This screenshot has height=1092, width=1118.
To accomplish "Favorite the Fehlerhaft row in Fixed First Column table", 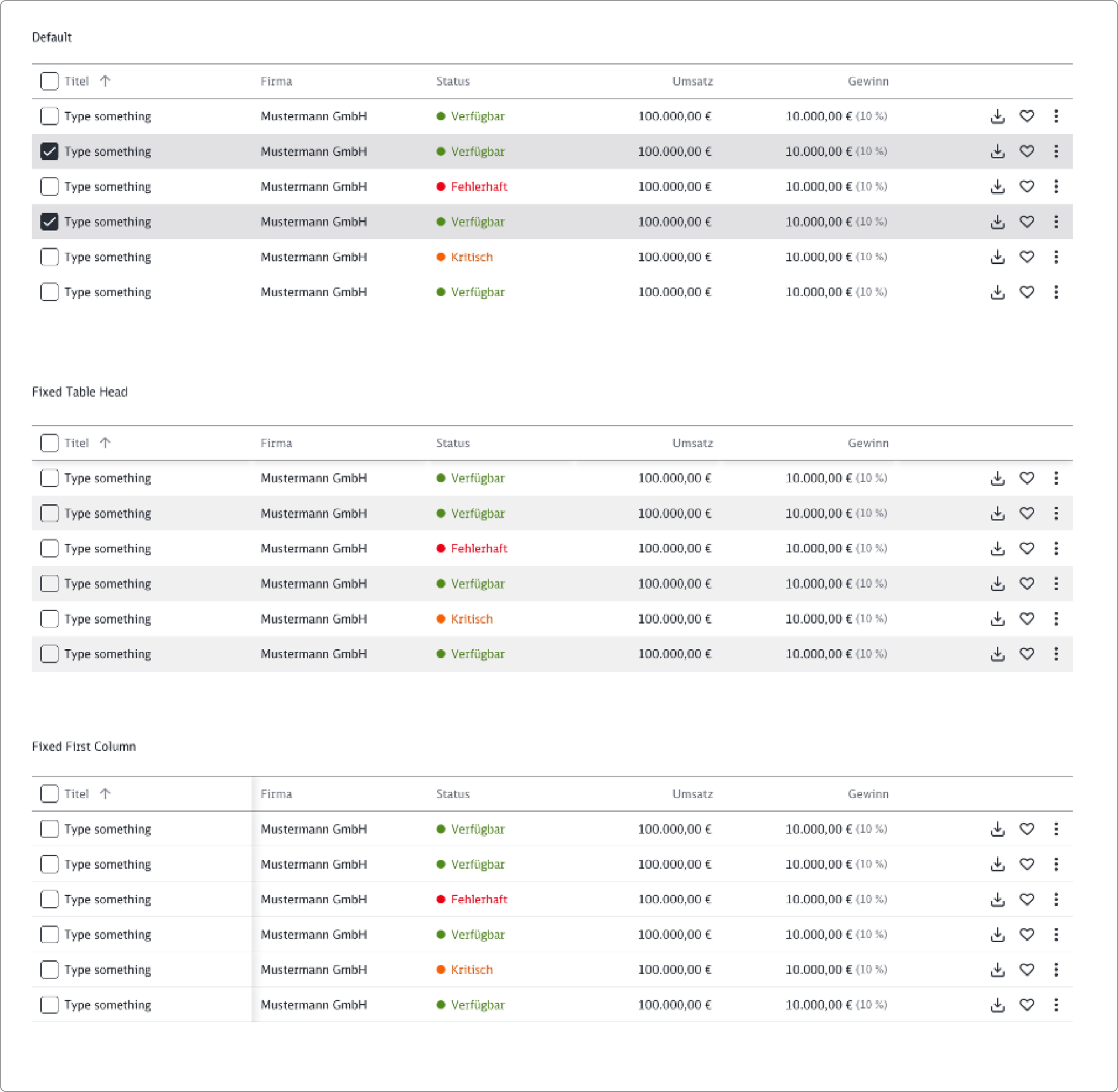I will coord(1027,899).
